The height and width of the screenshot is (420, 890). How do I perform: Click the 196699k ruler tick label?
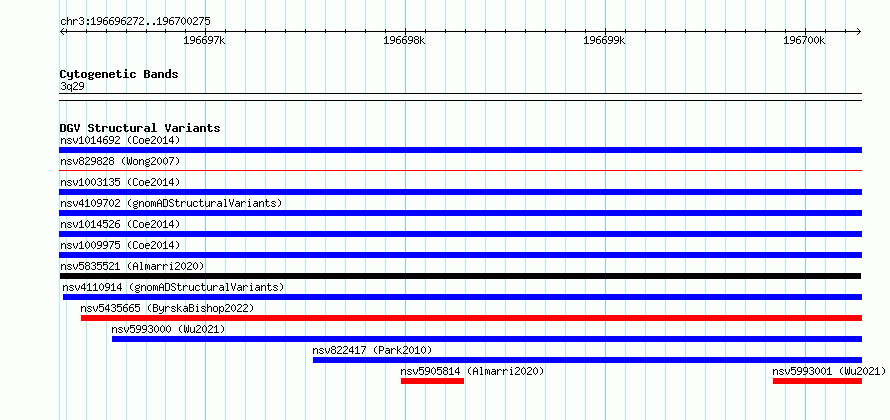coord(604,41)
